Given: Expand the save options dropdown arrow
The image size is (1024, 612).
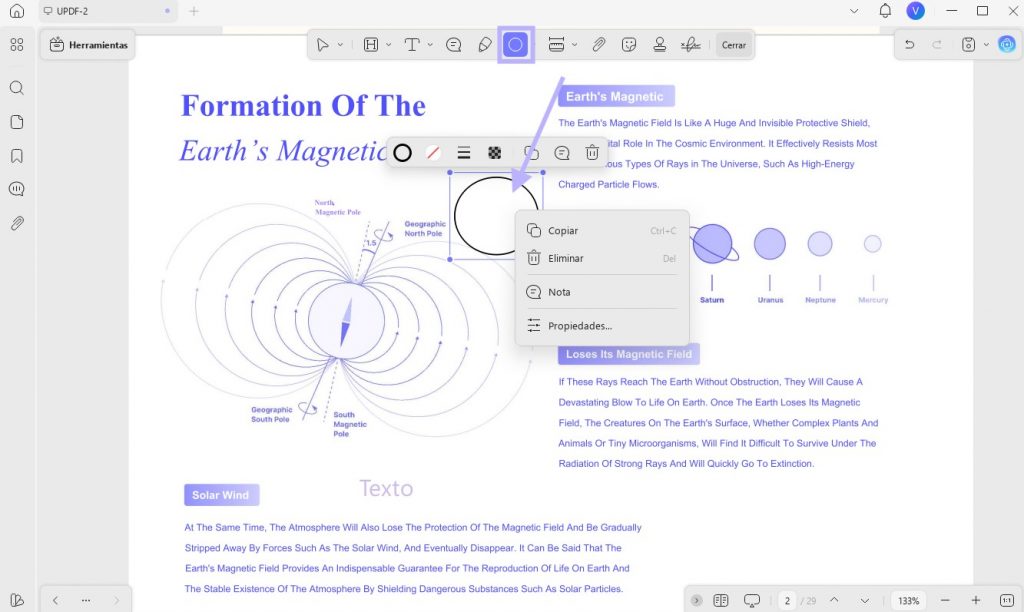Looking at the screenshot, I should click(x=986, y=45).
